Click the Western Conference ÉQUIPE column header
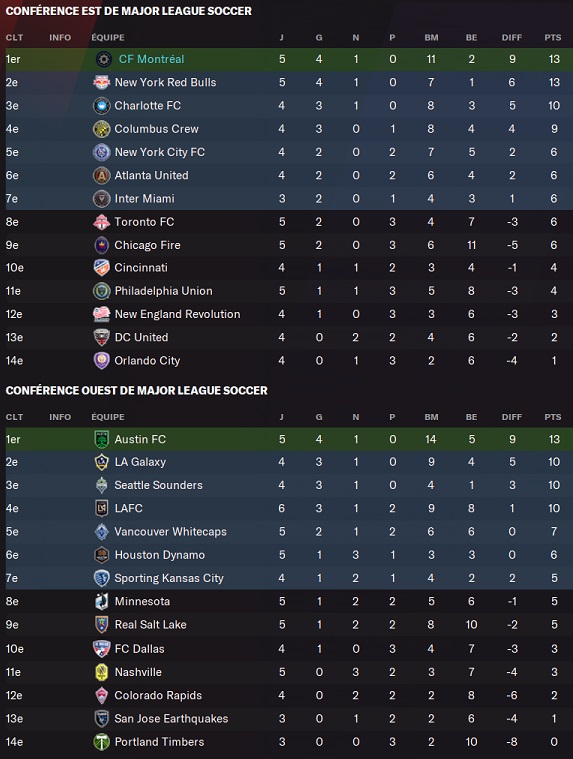The height and width of the screenshot is (759, 573). click(108, 417)
